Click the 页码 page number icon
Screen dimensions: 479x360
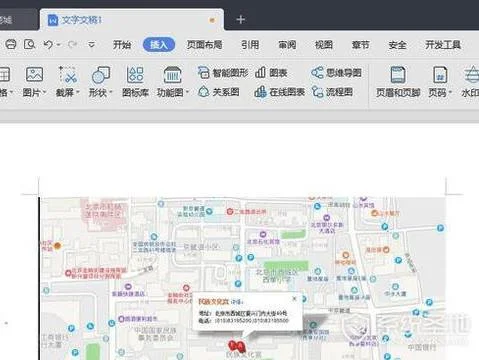440,74
